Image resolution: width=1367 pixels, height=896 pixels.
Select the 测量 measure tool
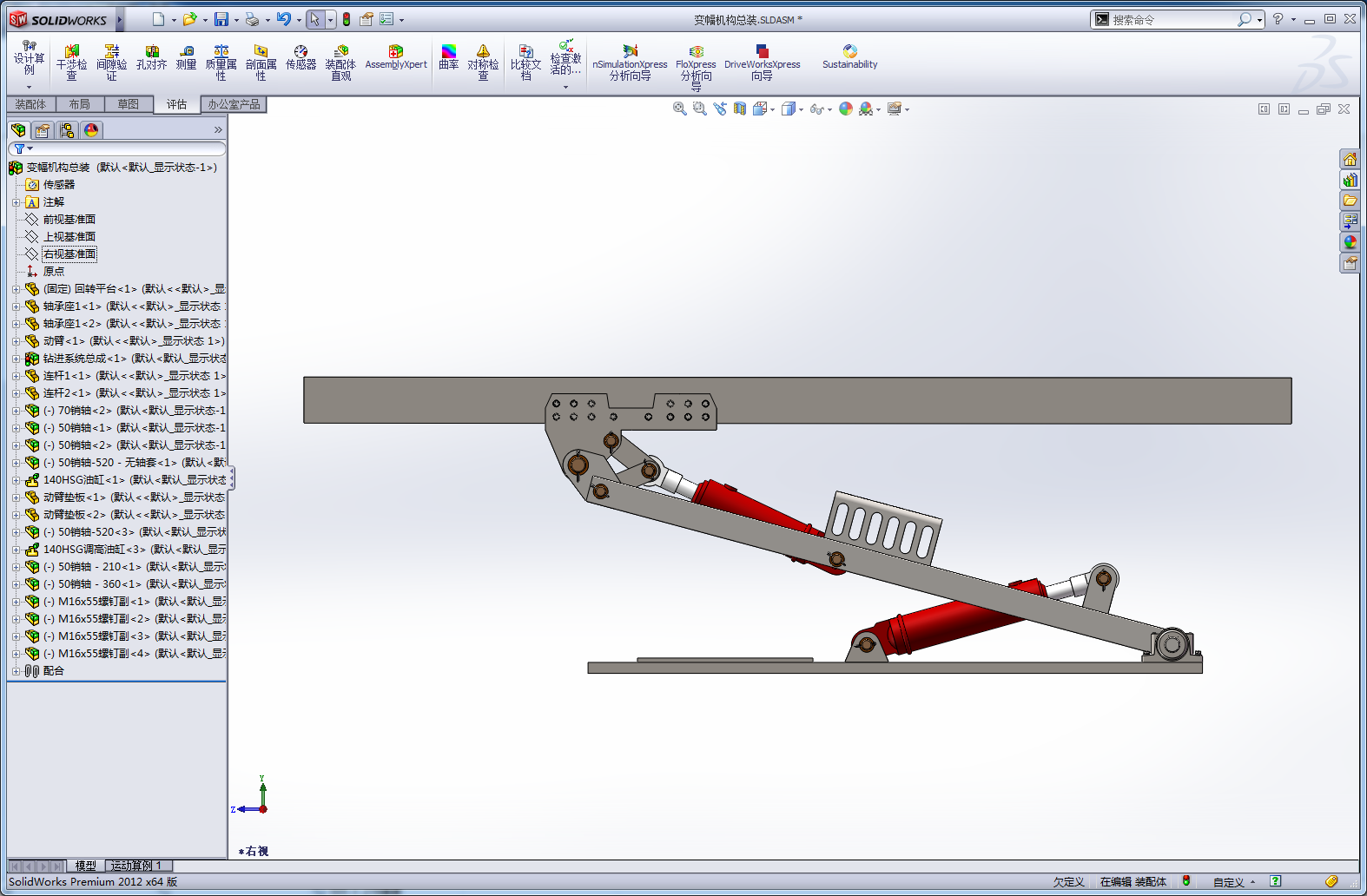coord(186,57)
